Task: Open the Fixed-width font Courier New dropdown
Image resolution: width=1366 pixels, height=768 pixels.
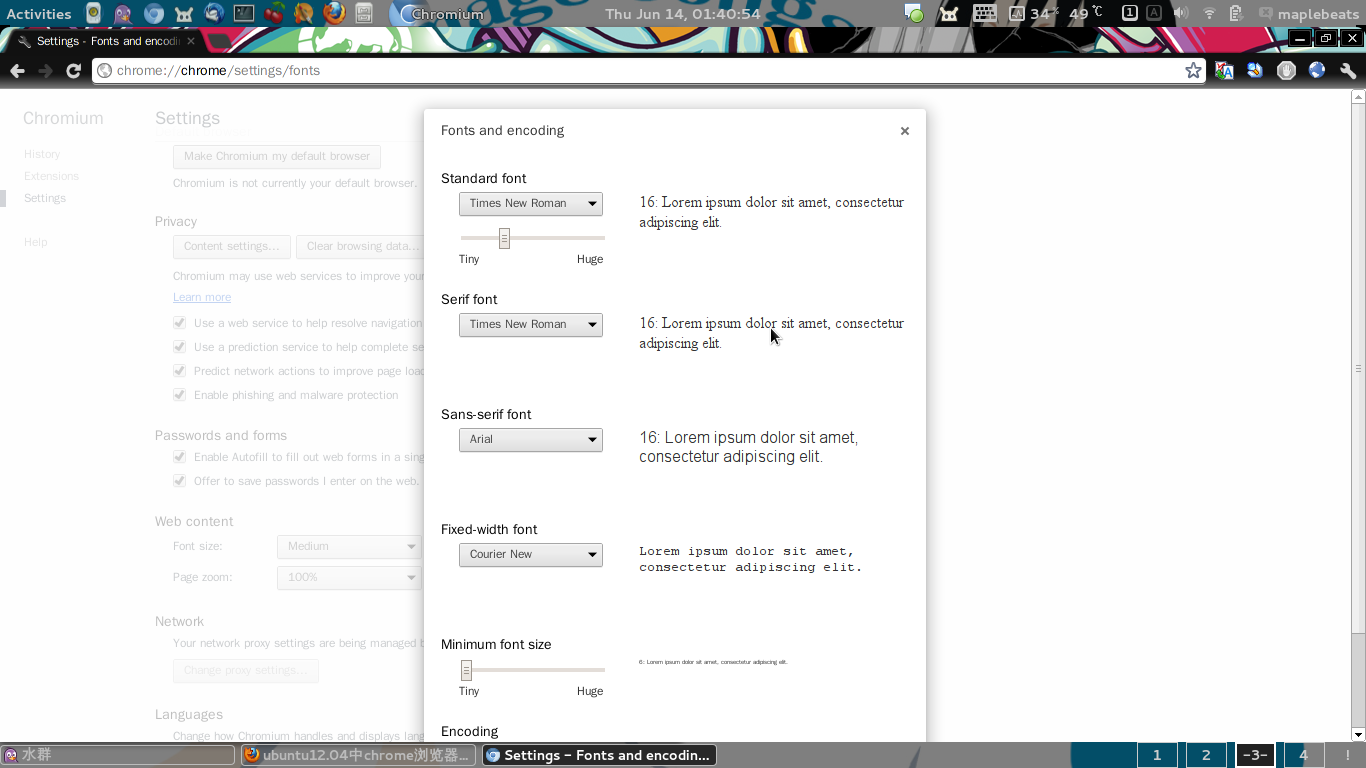Action: (x=531, y=555)
